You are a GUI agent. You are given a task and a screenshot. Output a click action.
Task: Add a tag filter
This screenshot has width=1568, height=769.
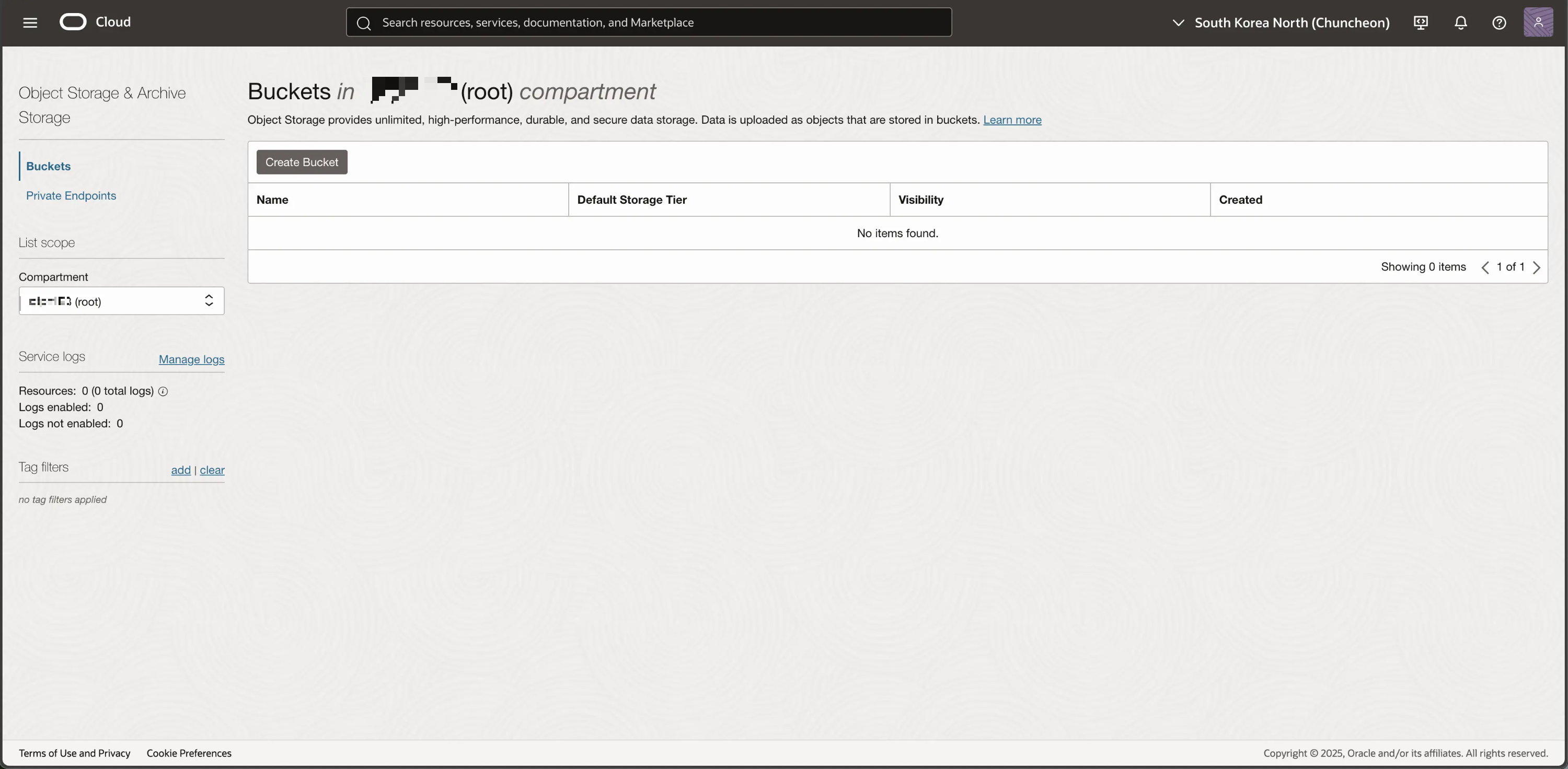tap(180, 470)
